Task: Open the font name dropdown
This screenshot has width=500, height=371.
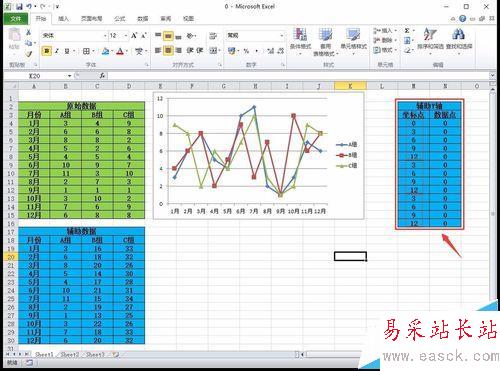Action: point(105,35)
